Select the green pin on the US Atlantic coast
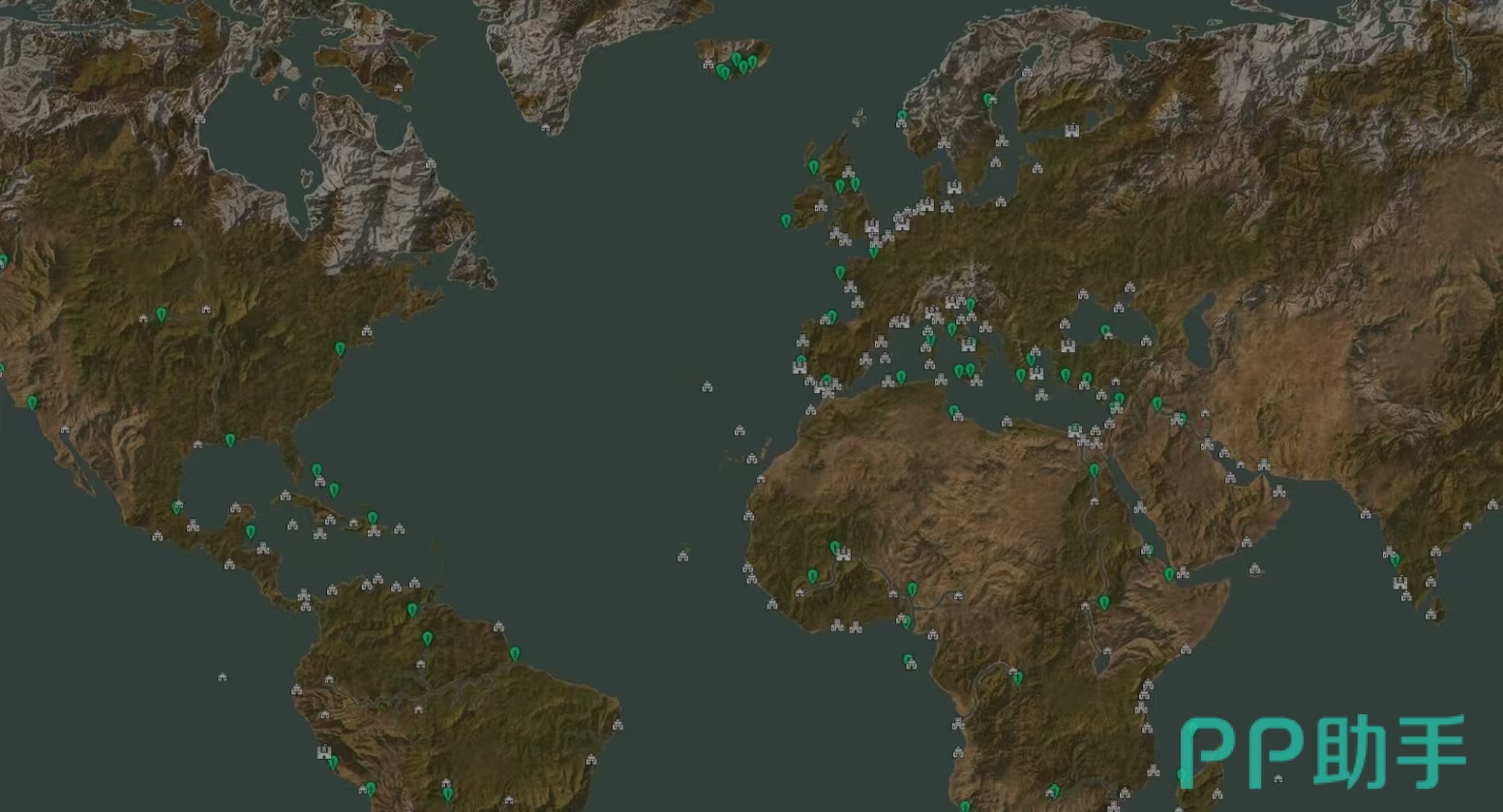The width and height of the screenshot is (1503, 812). 340,348
